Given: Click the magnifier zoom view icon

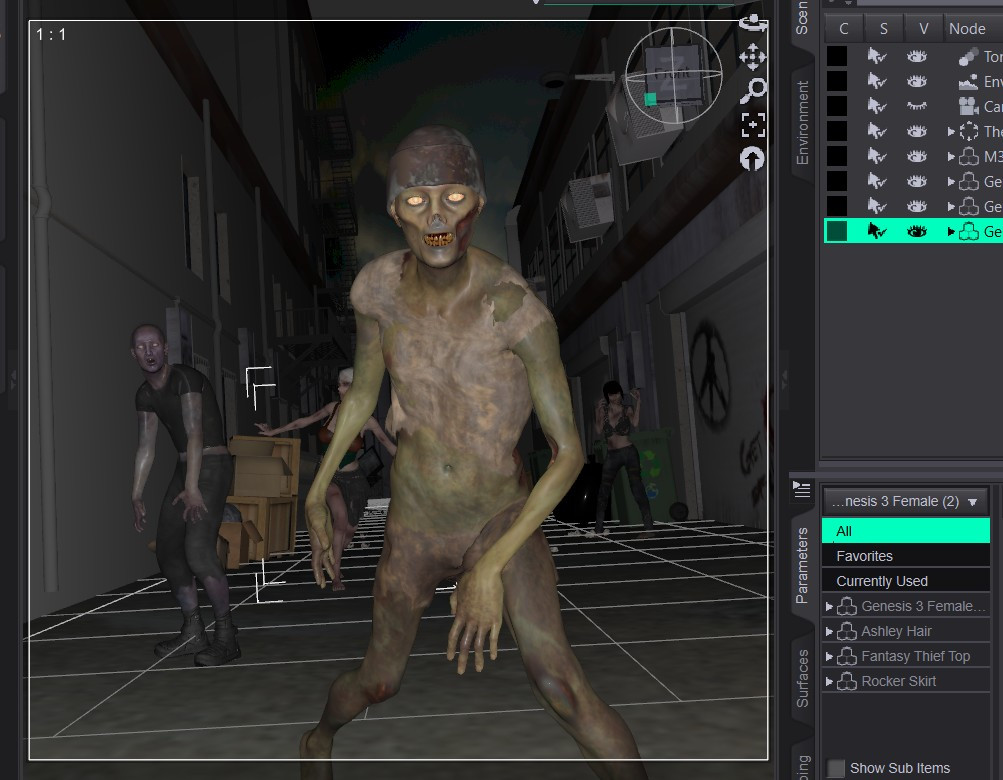Looking at the screenshot, I should [754, 90].
